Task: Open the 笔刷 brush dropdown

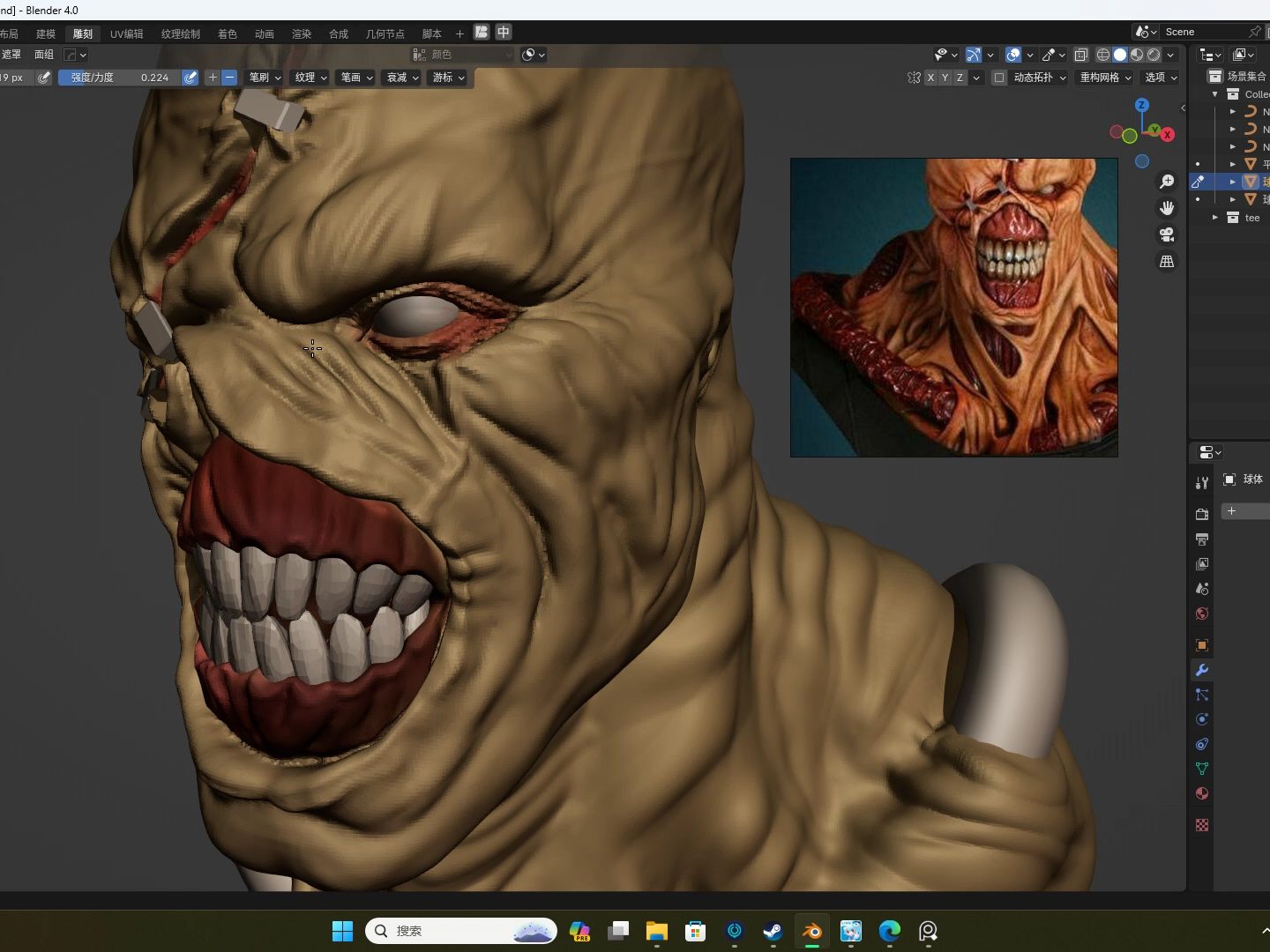Action: pos(265,78)
